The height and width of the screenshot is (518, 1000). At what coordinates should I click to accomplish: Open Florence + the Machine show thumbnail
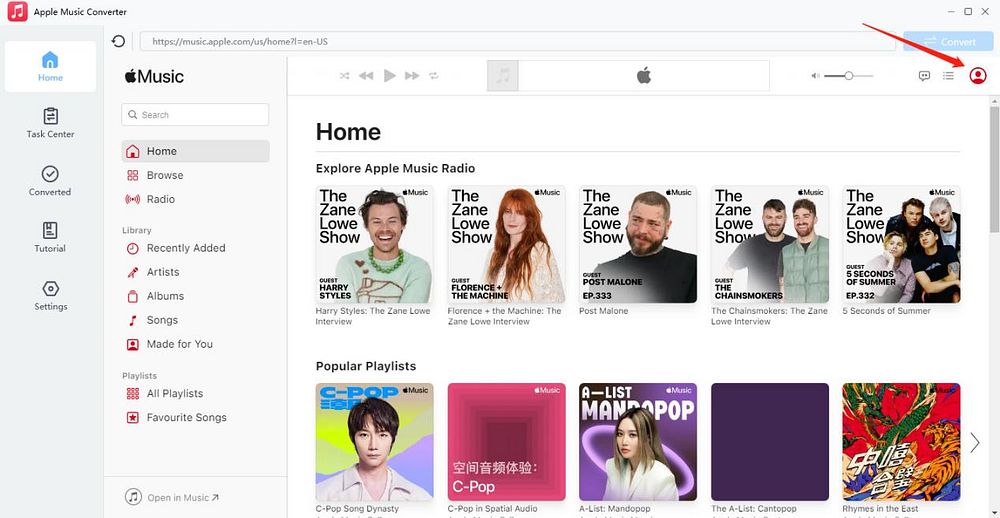[506, 244]
